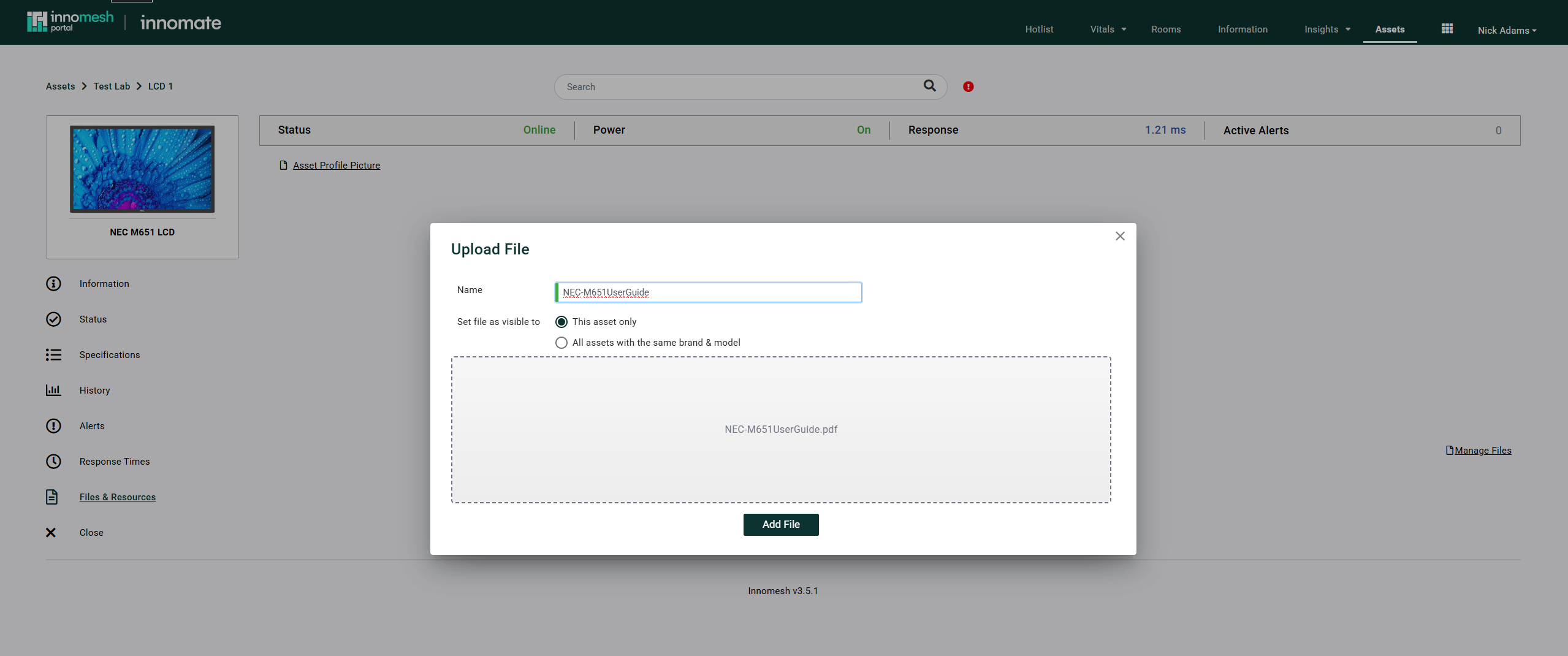
Task: Select All assets with same brand & model
Action: coord(561,343)
